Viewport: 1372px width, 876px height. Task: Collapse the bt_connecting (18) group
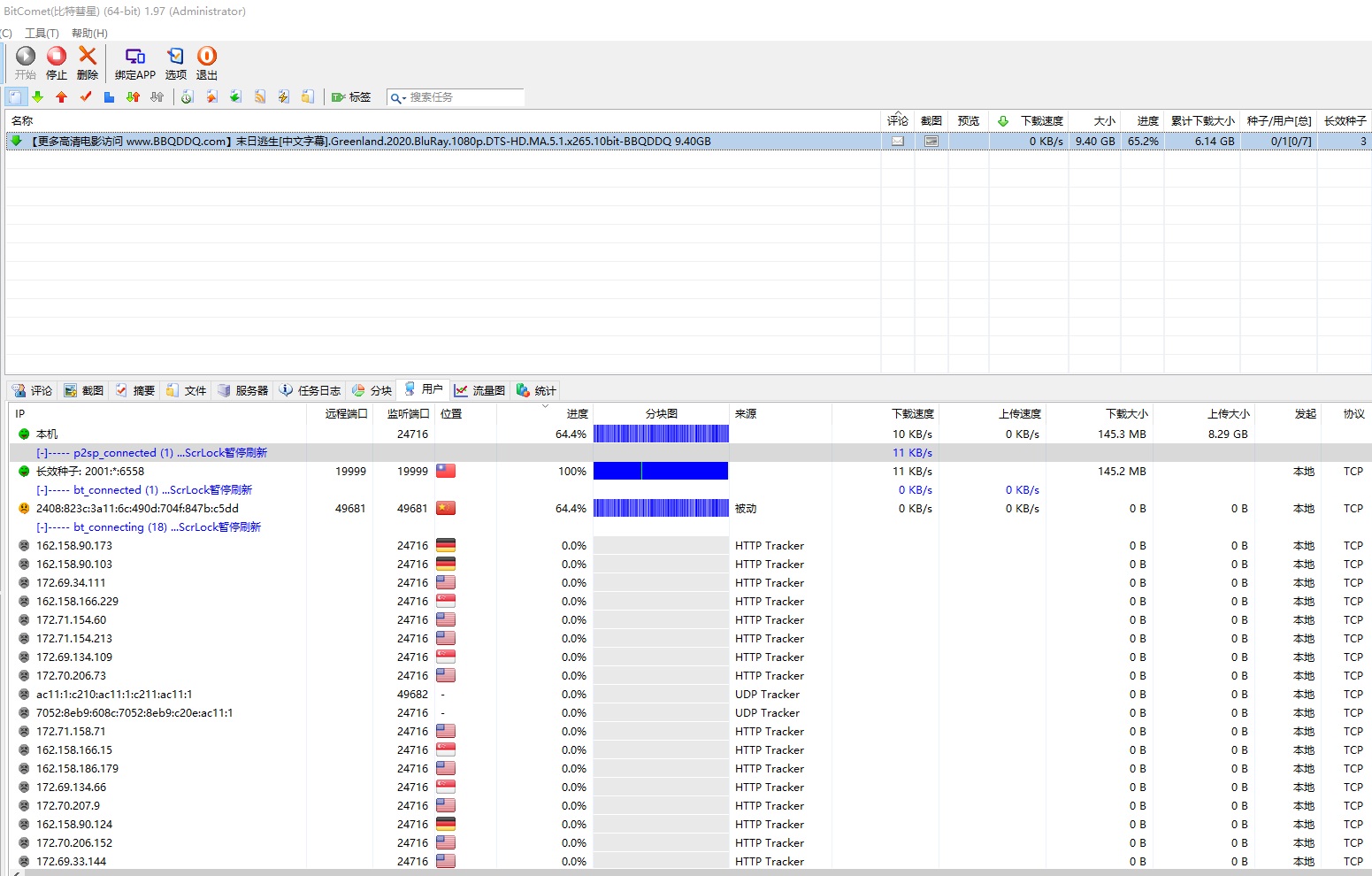(x=42, y=527)
